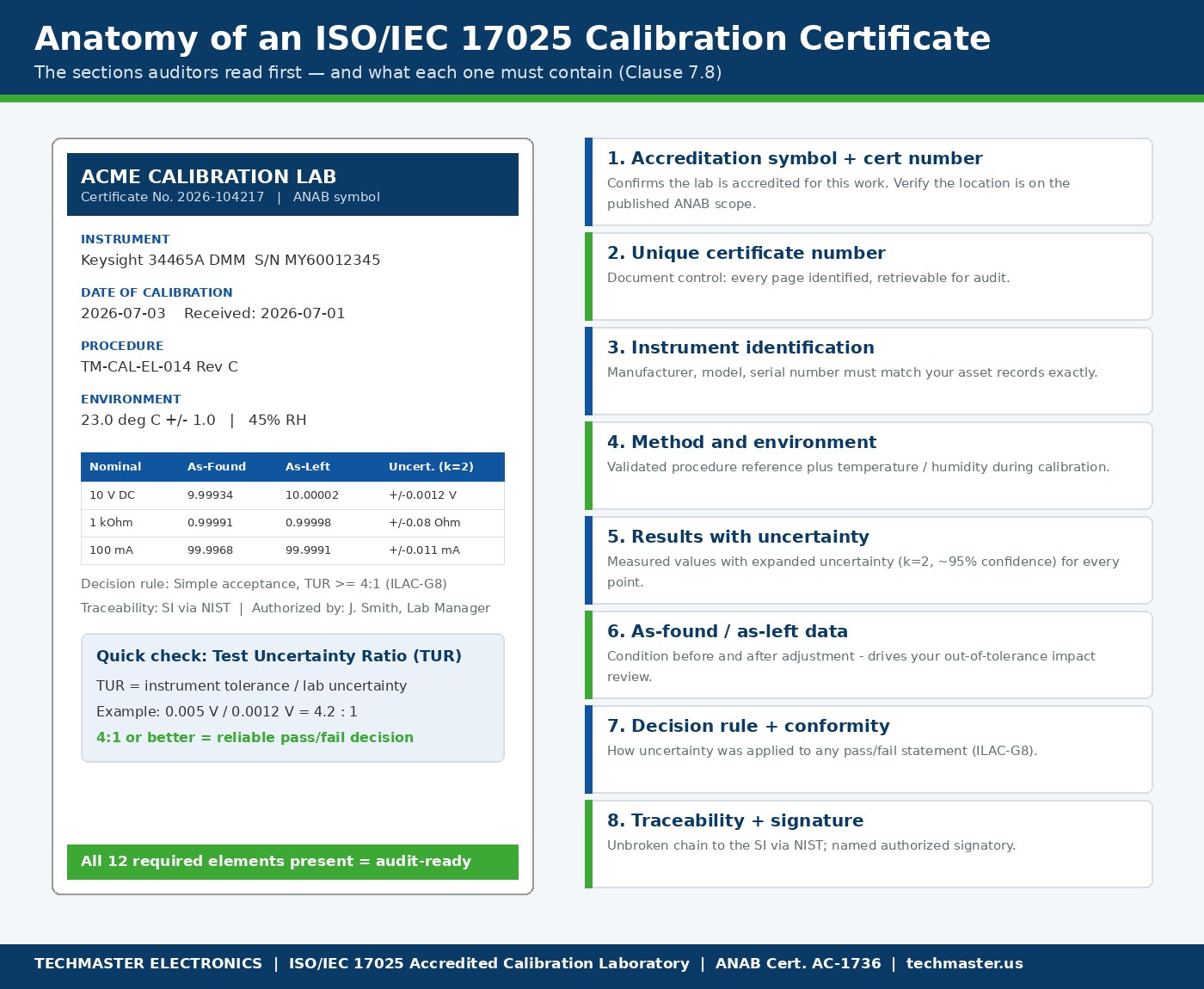Open the 'techmaster.us' link in footer
Screen dimensions: 1204x989
click(x=965, y=963)
